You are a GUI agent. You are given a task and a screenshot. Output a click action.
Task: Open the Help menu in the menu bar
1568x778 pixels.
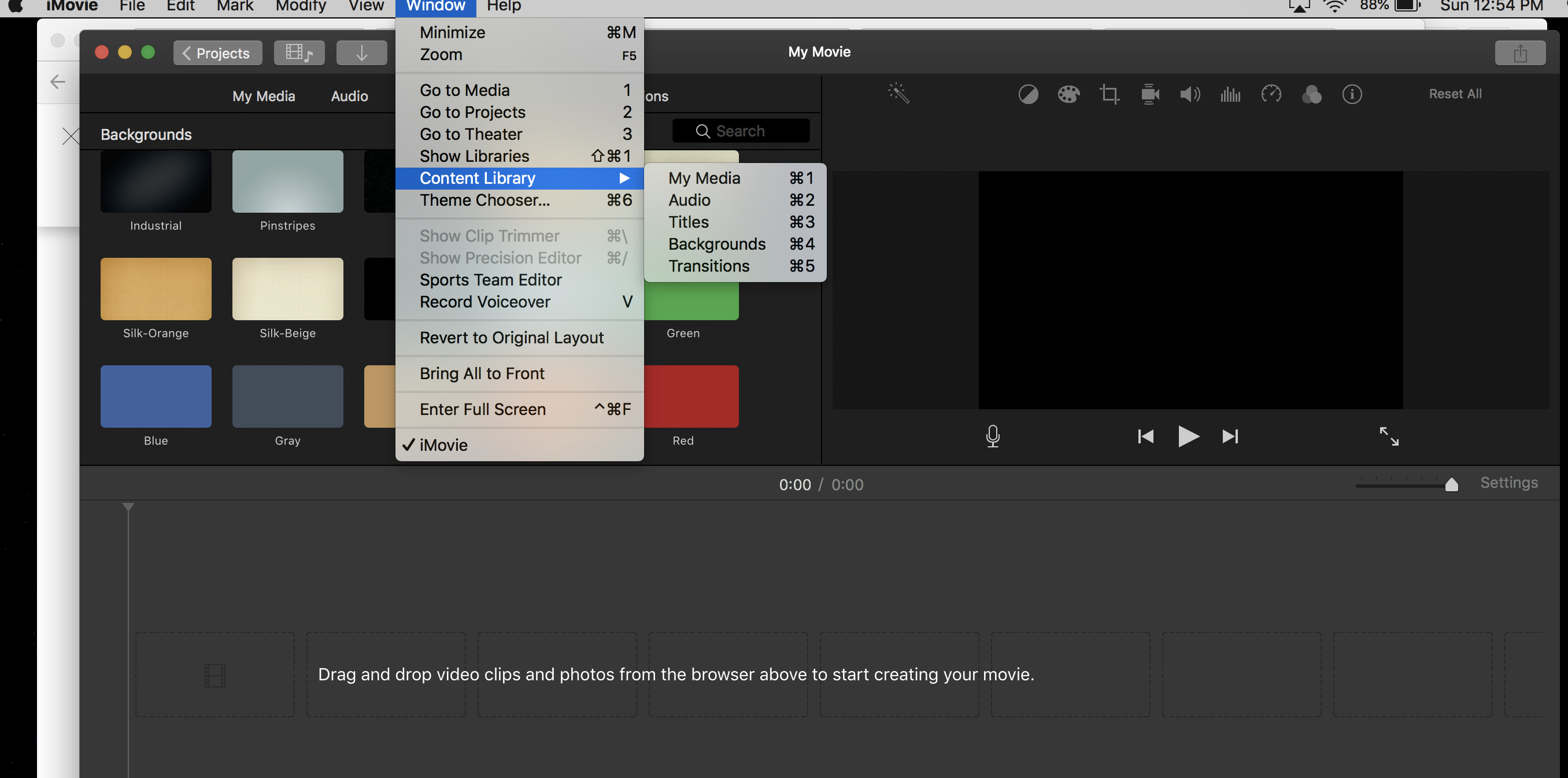coord(504,6)
